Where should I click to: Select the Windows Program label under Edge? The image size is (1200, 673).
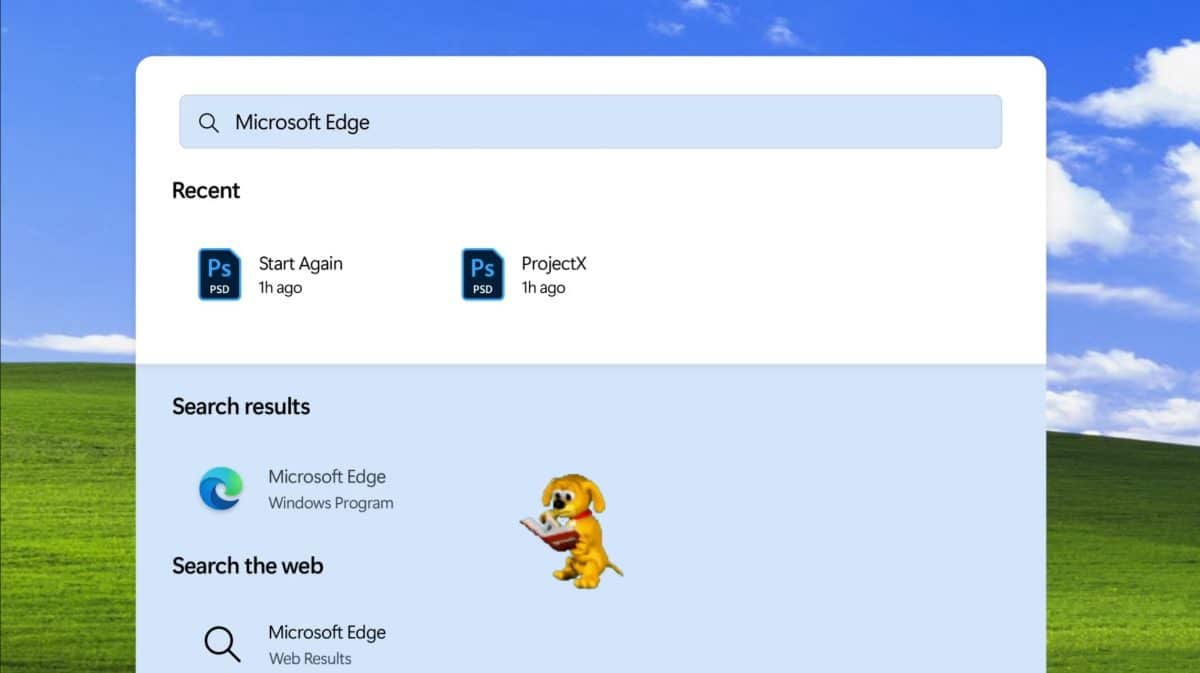[x=330, y=503]
